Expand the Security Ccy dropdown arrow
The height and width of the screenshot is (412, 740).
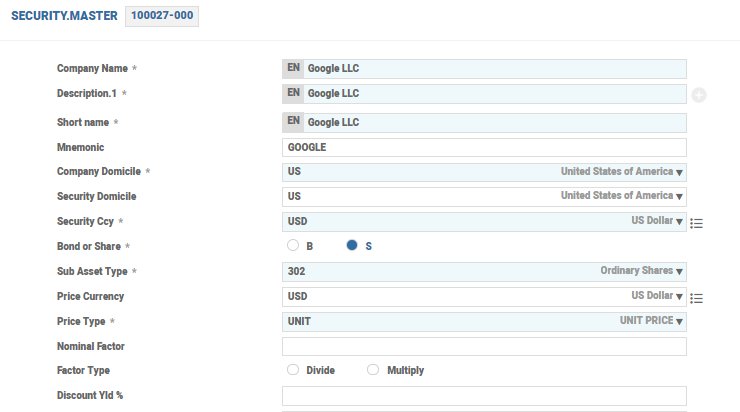[679, 222]
